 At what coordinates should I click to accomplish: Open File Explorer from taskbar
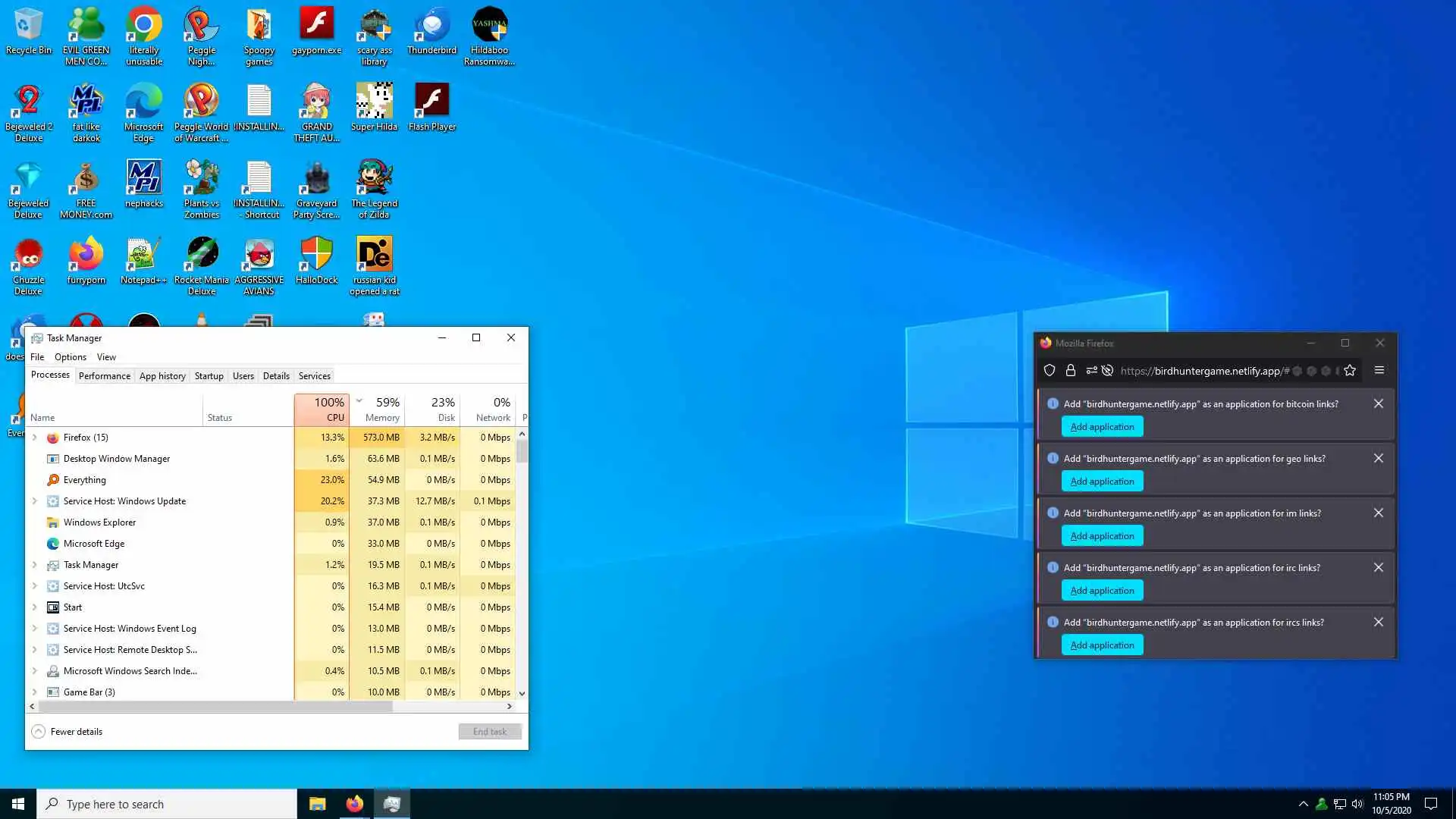(x=317, y=804)
